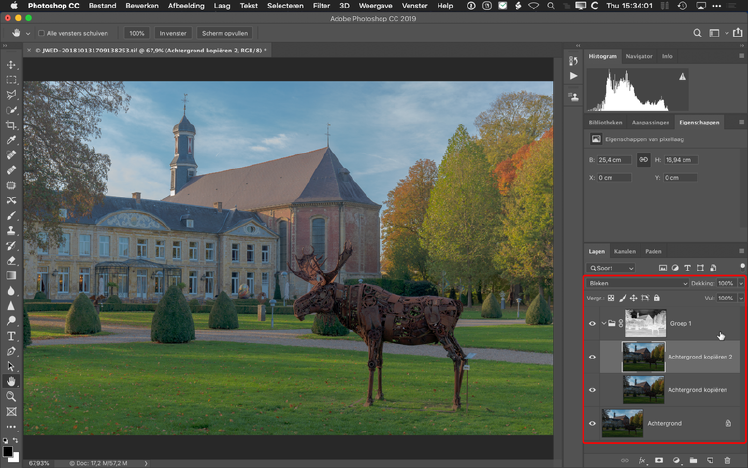Switch to the Navigator tab

[639, 56]
